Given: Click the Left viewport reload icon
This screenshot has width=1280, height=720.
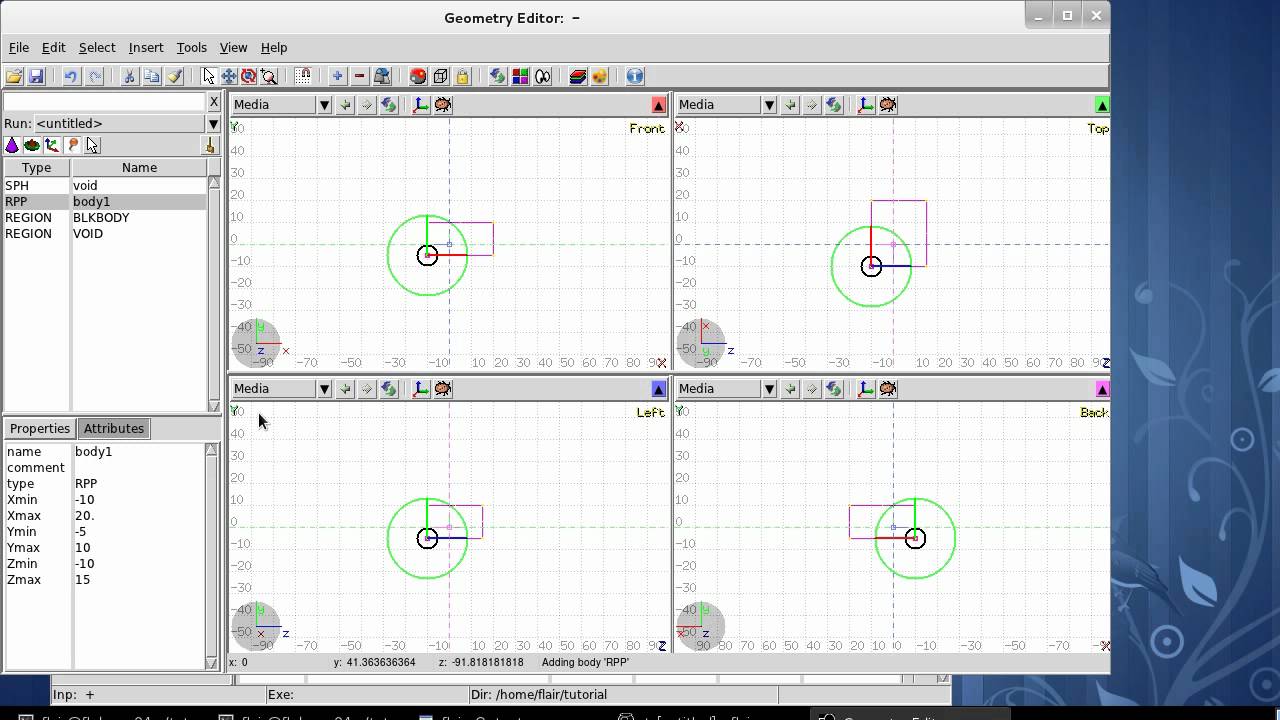Looking at the screenshot, I should click(389, 388).
